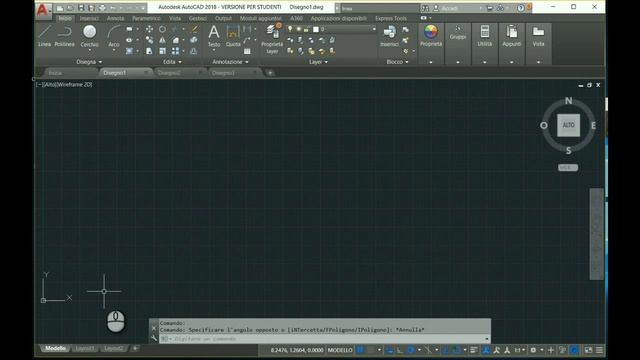
Task: Open the Inserisci ribbon tab
Action: pos(89,18)
